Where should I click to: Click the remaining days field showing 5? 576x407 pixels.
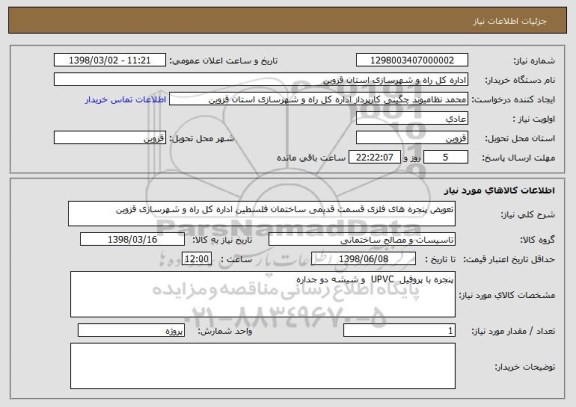pyautogui.click(x=446, y=157)
